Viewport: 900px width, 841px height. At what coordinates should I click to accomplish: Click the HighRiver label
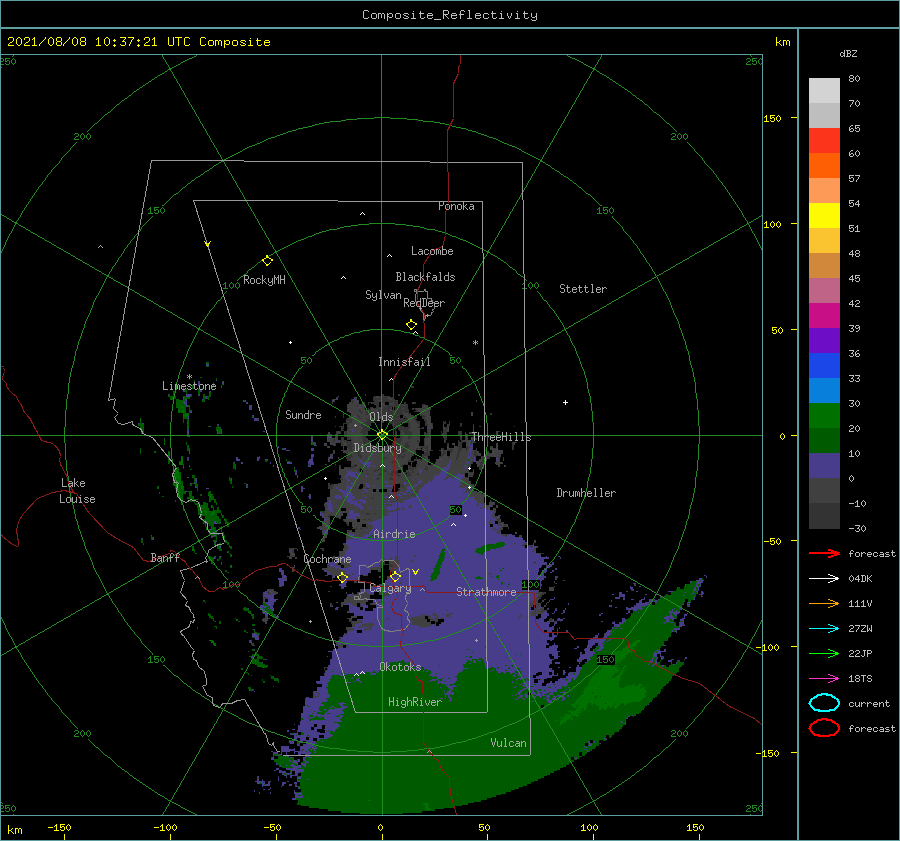click(415, 702)
